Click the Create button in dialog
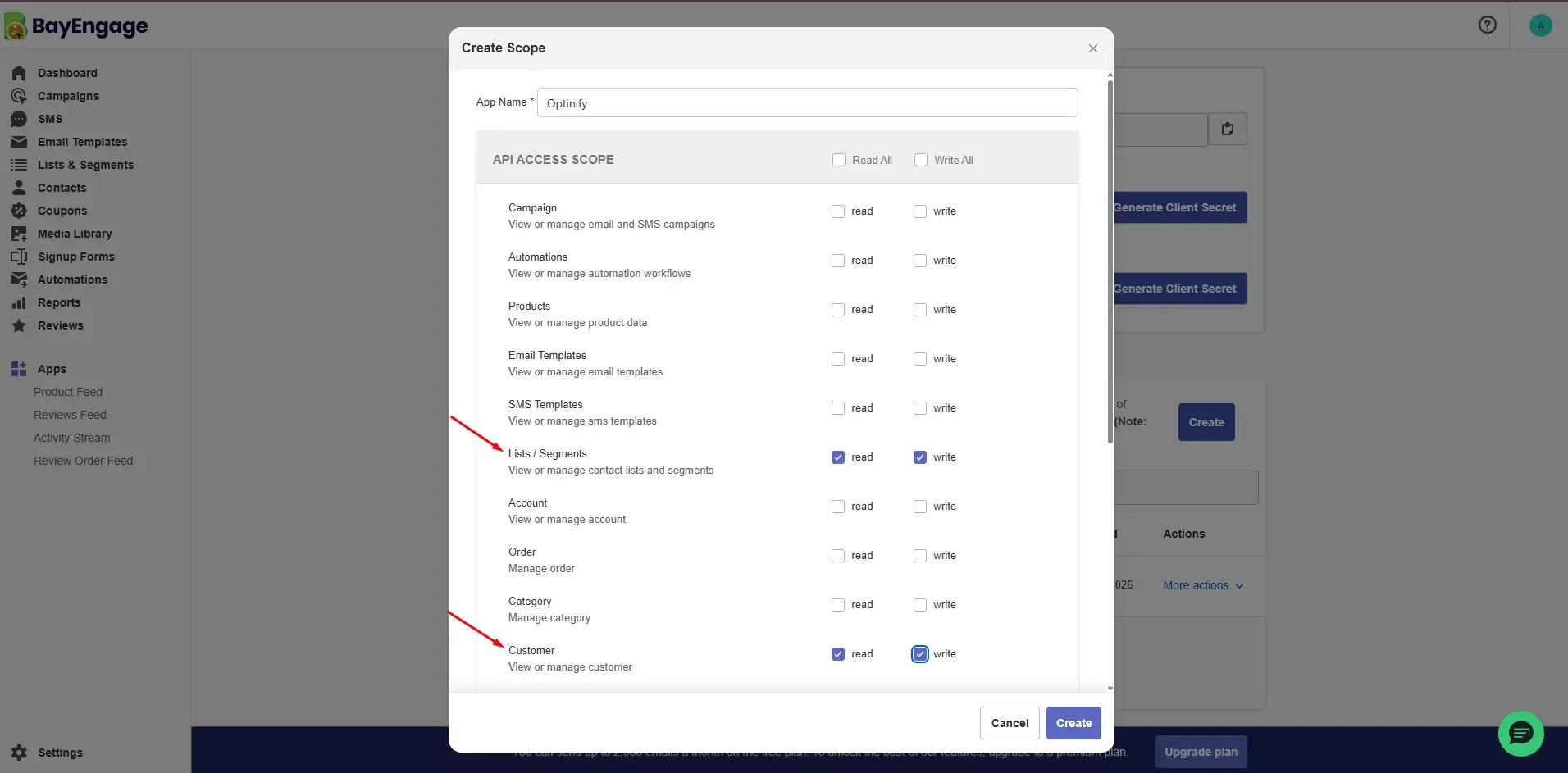 coord(1073,723)
